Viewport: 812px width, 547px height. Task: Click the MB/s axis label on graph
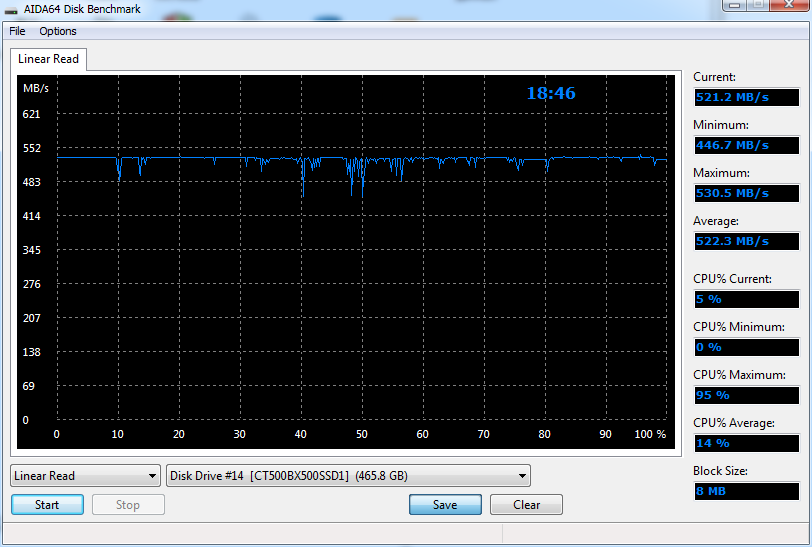point(36,89)
